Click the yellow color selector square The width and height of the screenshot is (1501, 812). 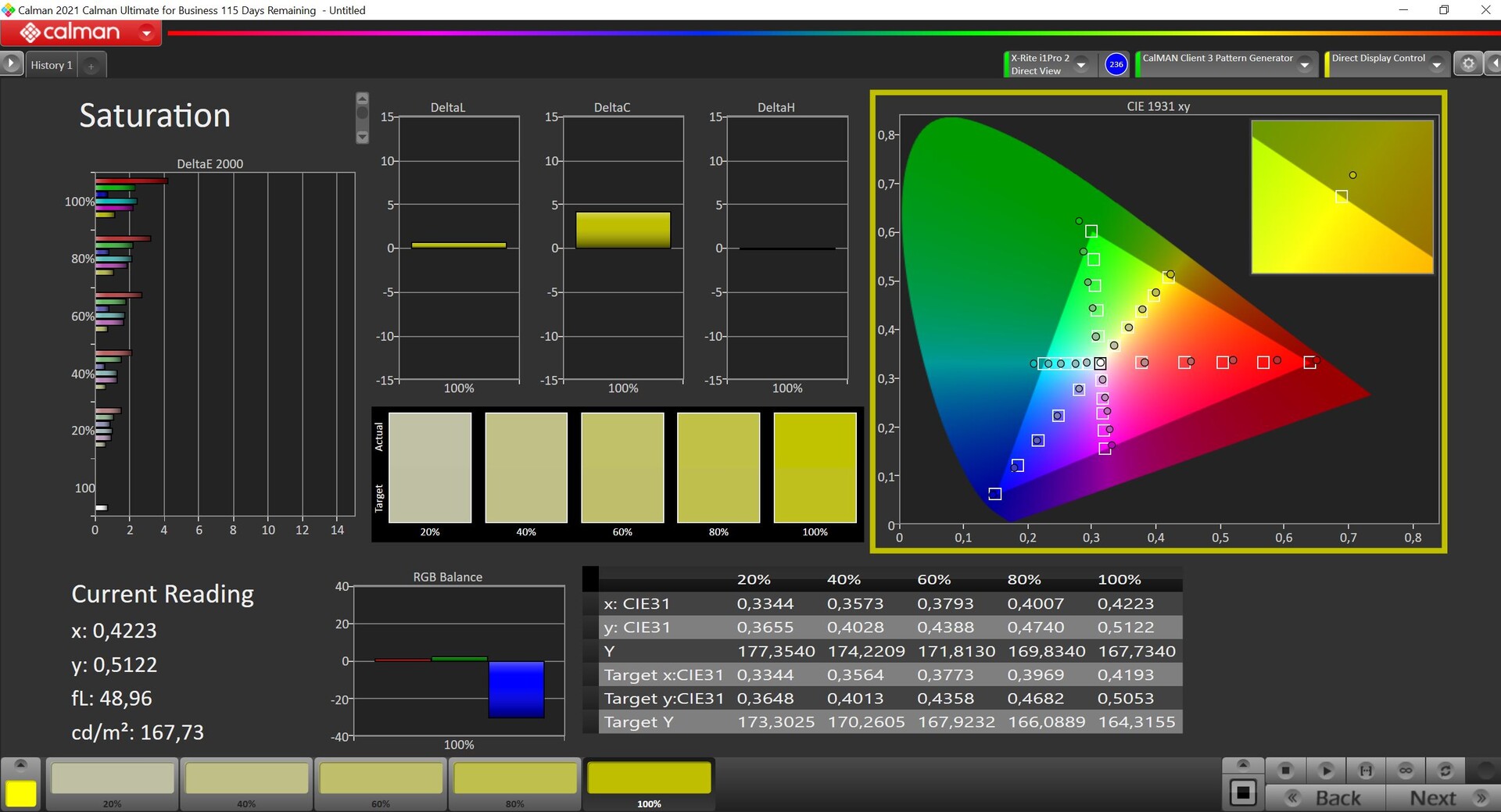[x=21, y=793]
